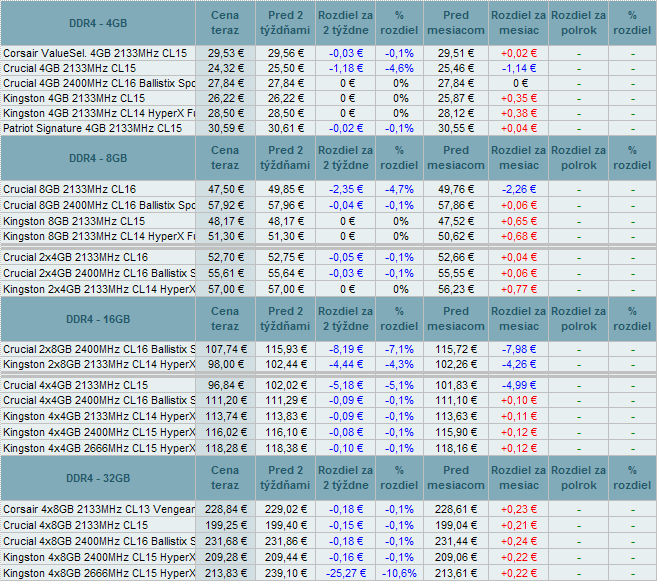Click Cena teraz header in DDR4 - 4GB section

[225, 23]
